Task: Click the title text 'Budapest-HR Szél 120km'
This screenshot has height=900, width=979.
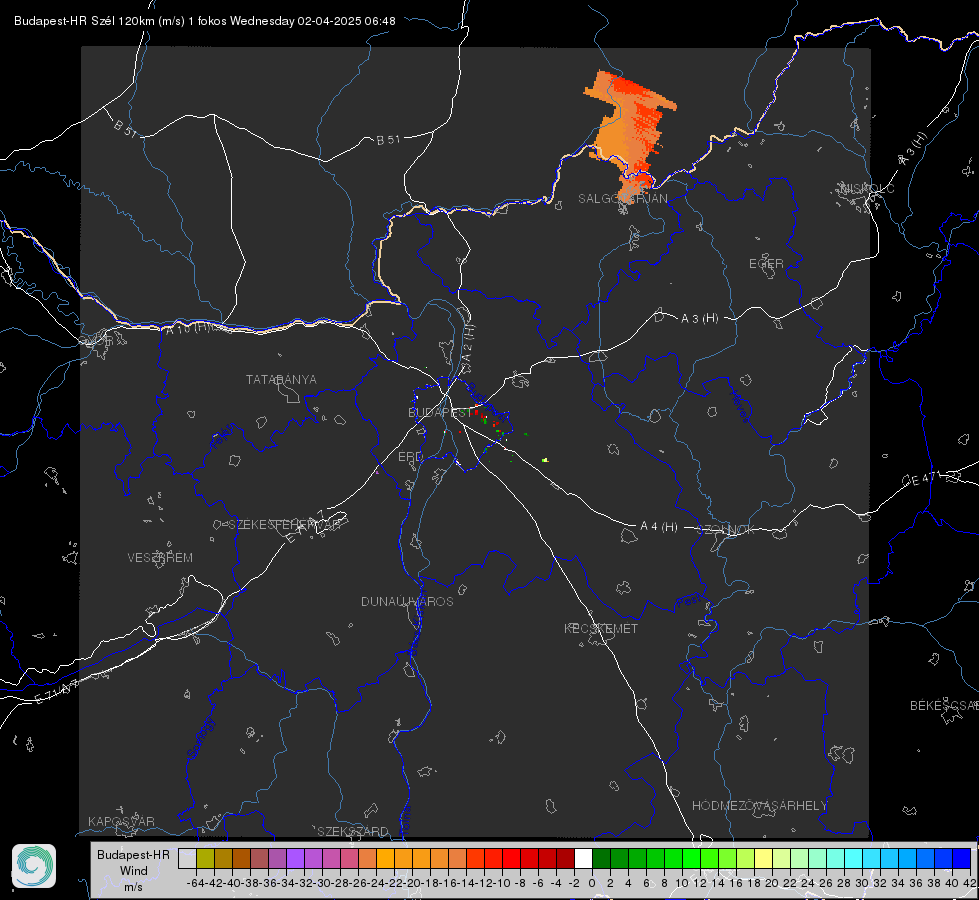Action: (x=84, y=21)
